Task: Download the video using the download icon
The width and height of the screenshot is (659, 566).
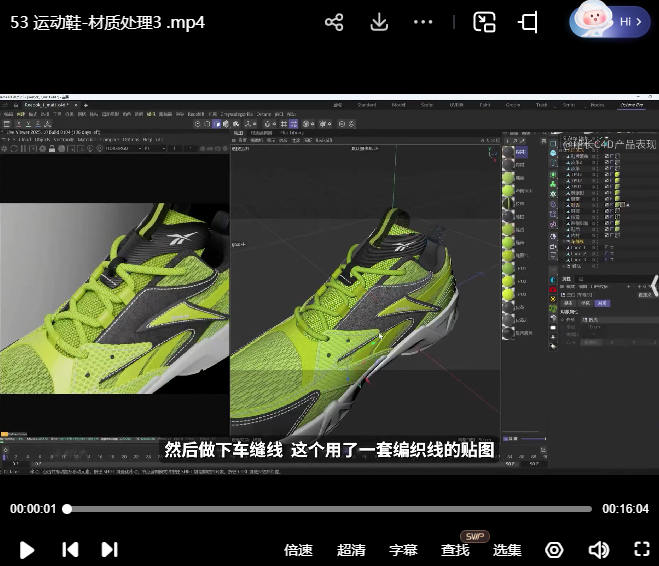Action: [379, 22]
